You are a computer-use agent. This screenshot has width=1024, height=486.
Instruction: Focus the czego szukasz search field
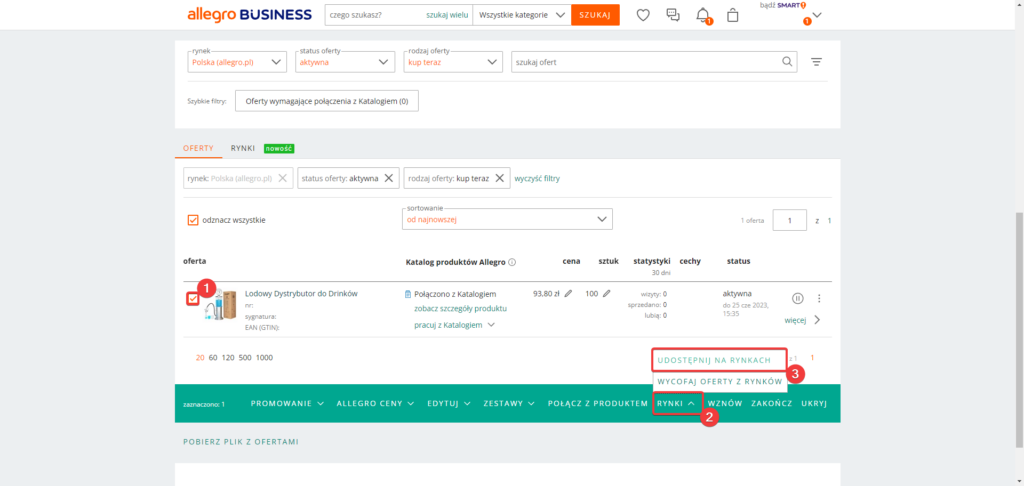tap(376, 14)
